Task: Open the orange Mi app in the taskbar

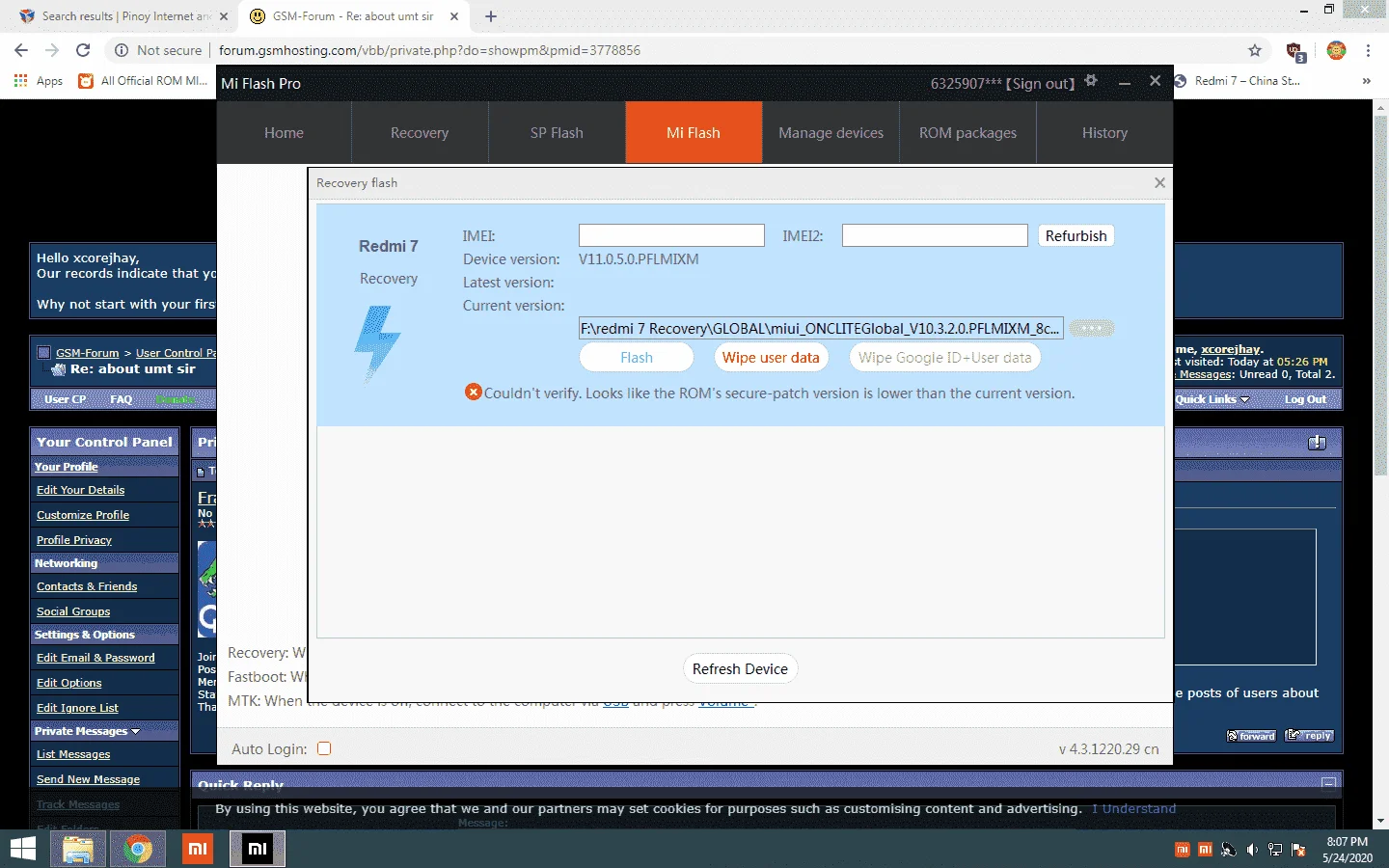Action: tap(198, 849)
